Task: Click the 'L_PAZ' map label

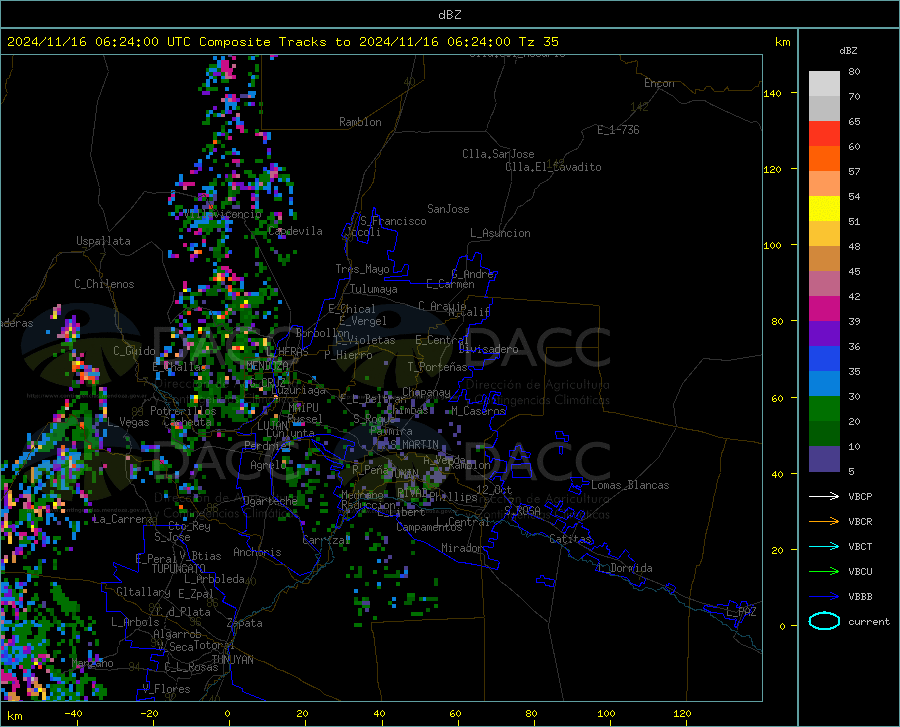Action: pos(741,612)
